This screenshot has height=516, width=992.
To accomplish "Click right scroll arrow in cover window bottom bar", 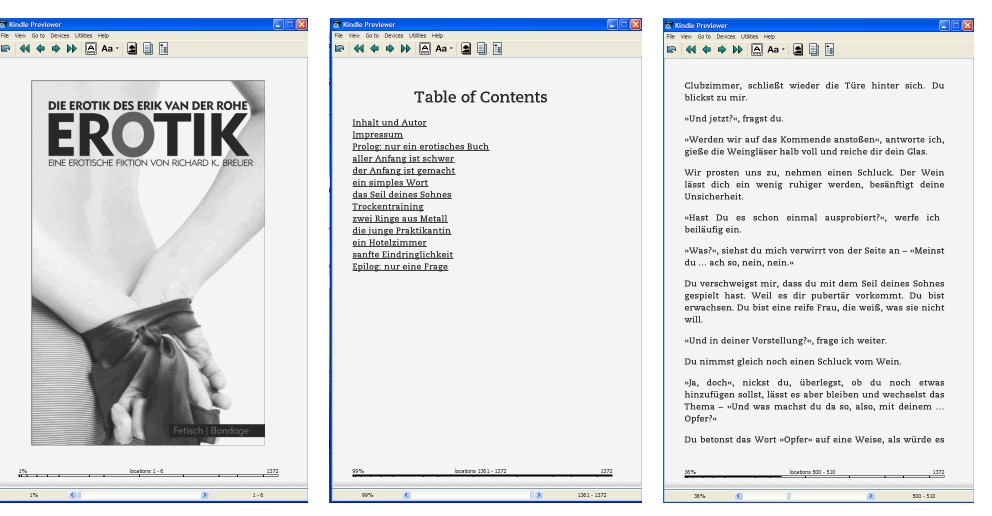I will tap(205, 494).
